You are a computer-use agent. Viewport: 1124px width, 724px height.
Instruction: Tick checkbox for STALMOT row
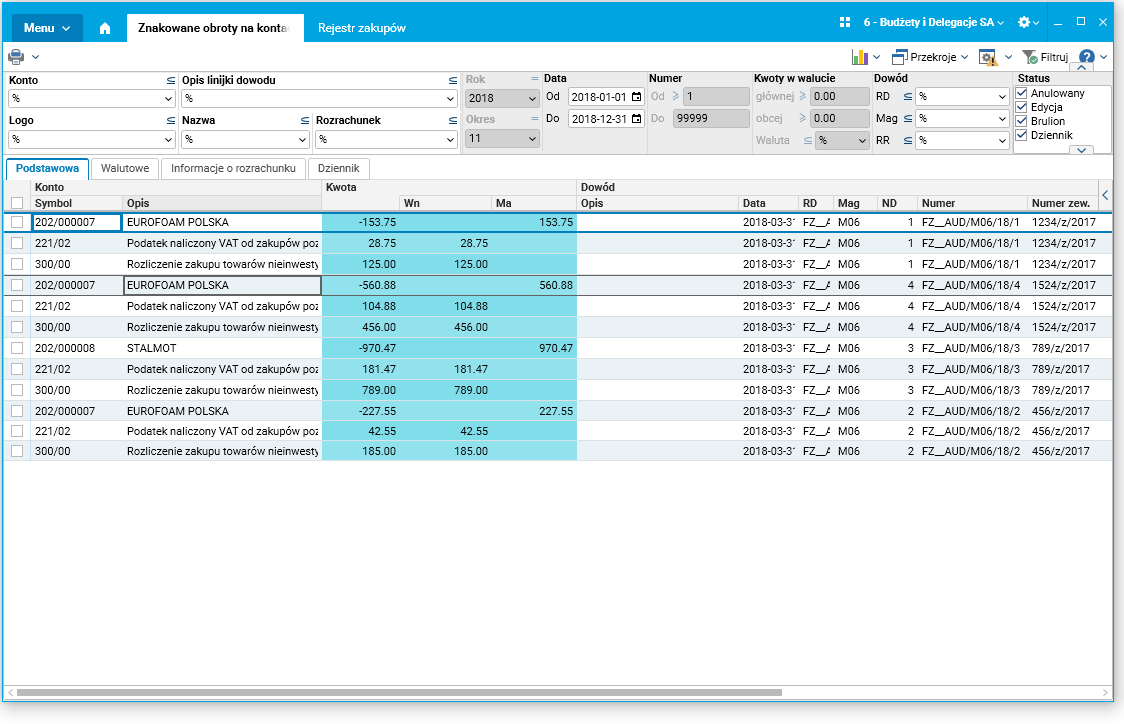[x=16, y=348]
